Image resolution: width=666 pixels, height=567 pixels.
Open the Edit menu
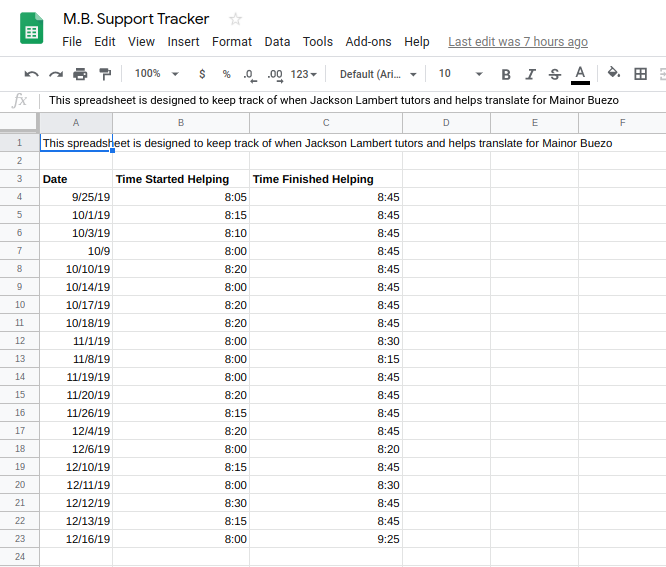(x=104, y=42)
